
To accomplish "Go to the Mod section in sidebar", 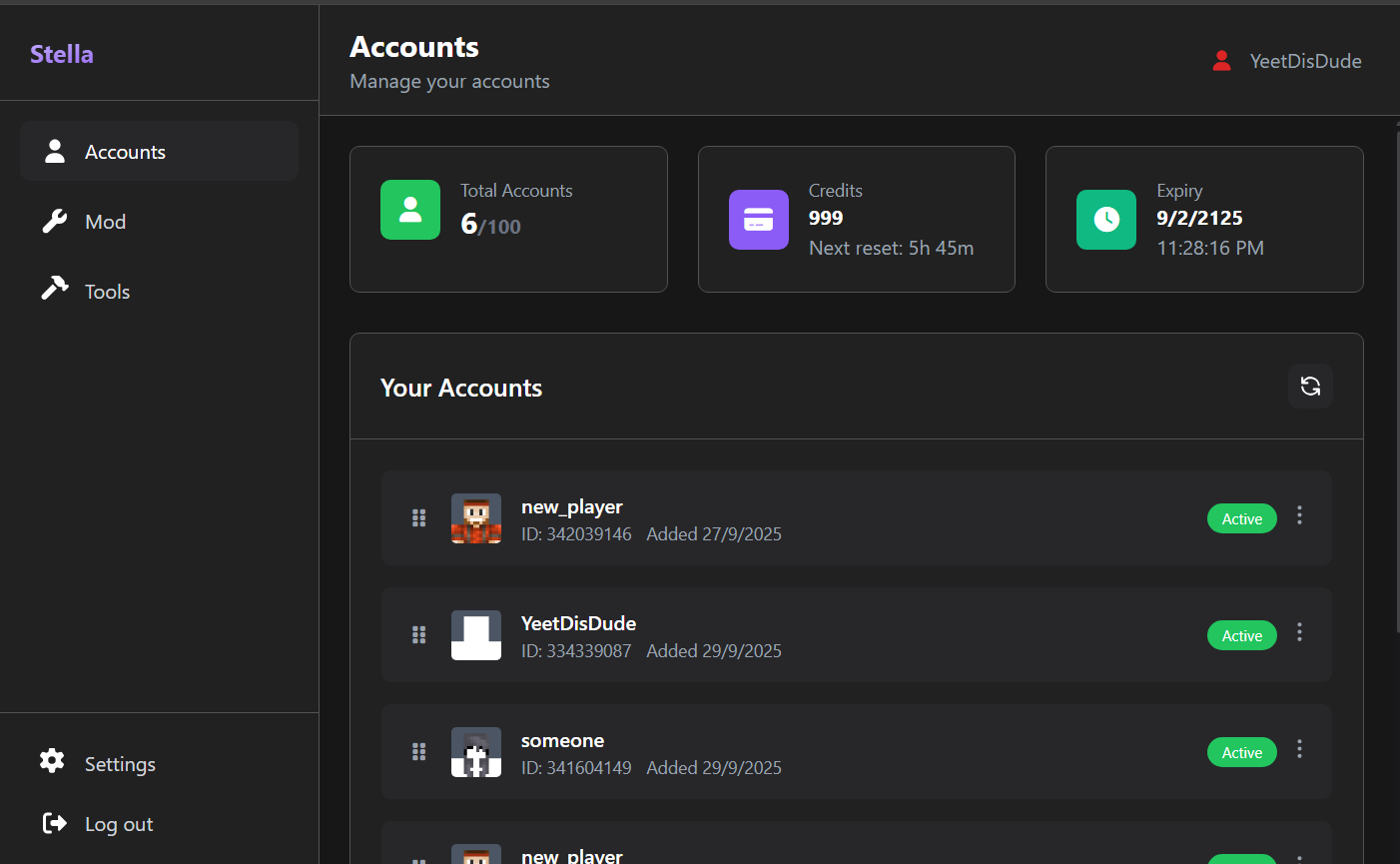I will point(105,222).
